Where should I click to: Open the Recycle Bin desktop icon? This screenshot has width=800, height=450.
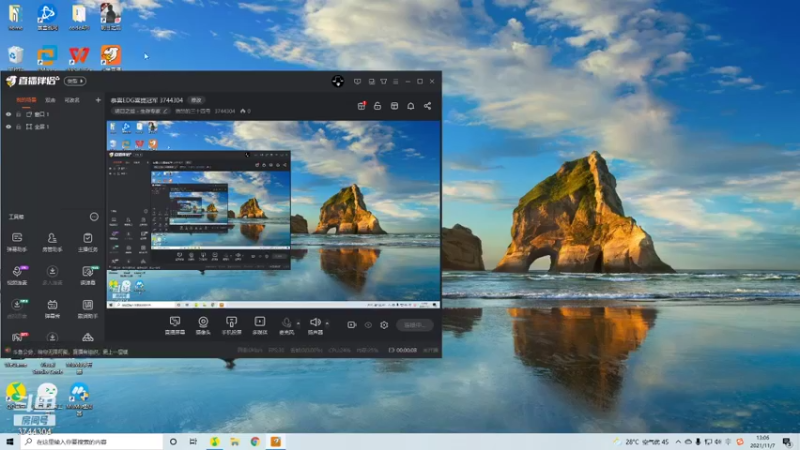(x=15, y=57)
